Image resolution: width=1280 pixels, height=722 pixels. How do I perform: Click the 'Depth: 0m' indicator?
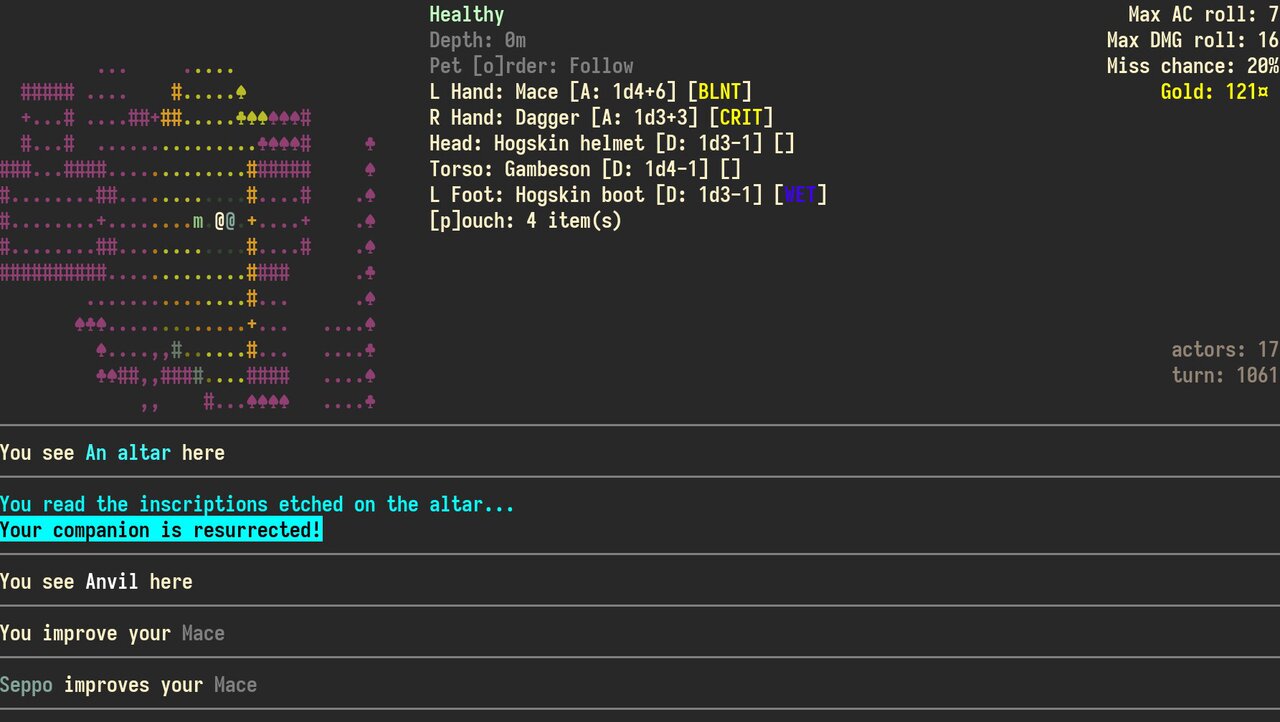click(x=478, y=41)
